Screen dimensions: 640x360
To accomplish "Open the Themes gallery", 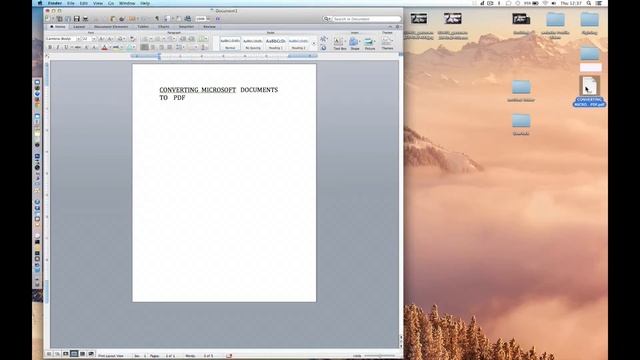I will 387,43.
